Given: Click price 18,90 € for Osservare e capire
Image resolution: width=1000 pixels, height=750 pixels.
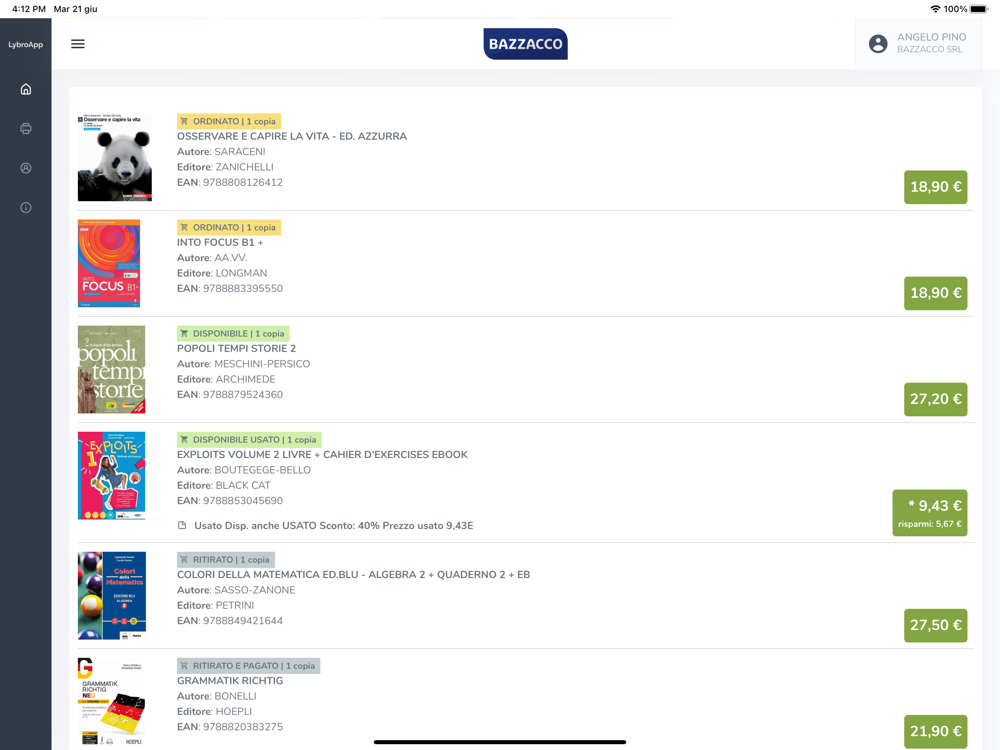Looking at the screenshot, I should coord(936,187).
